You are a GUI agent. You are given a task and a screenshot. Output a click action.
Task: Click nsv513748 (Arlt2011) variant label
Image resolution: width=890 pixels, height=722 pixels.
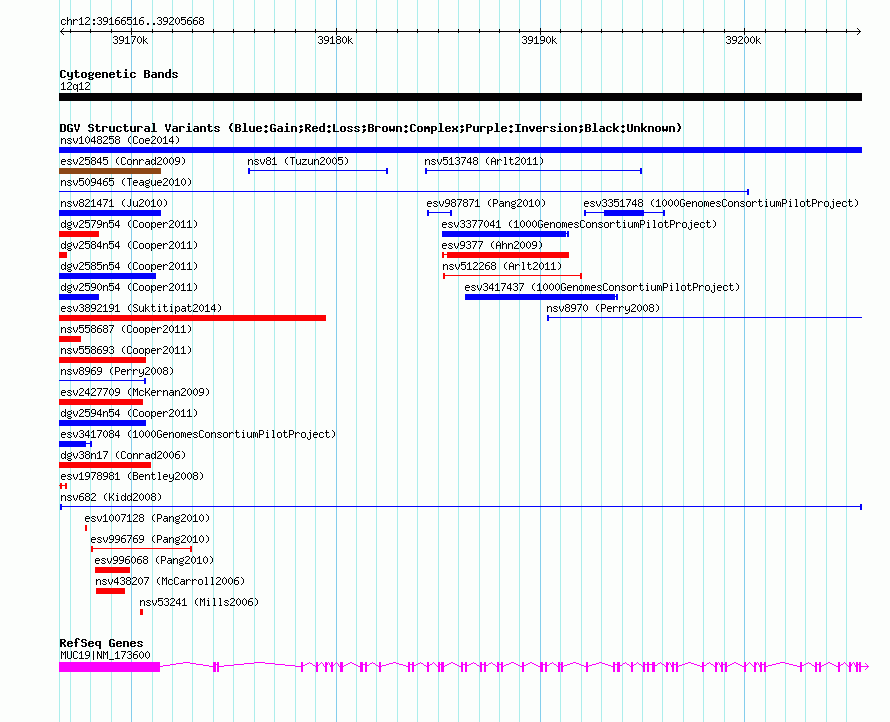click(x=484, y=161)
